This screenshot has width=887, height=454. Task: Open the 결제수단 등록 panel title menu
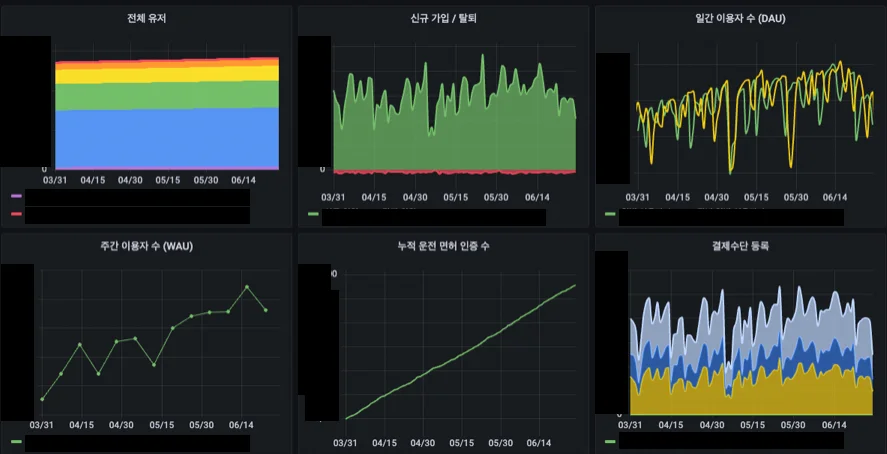(740, 246)
